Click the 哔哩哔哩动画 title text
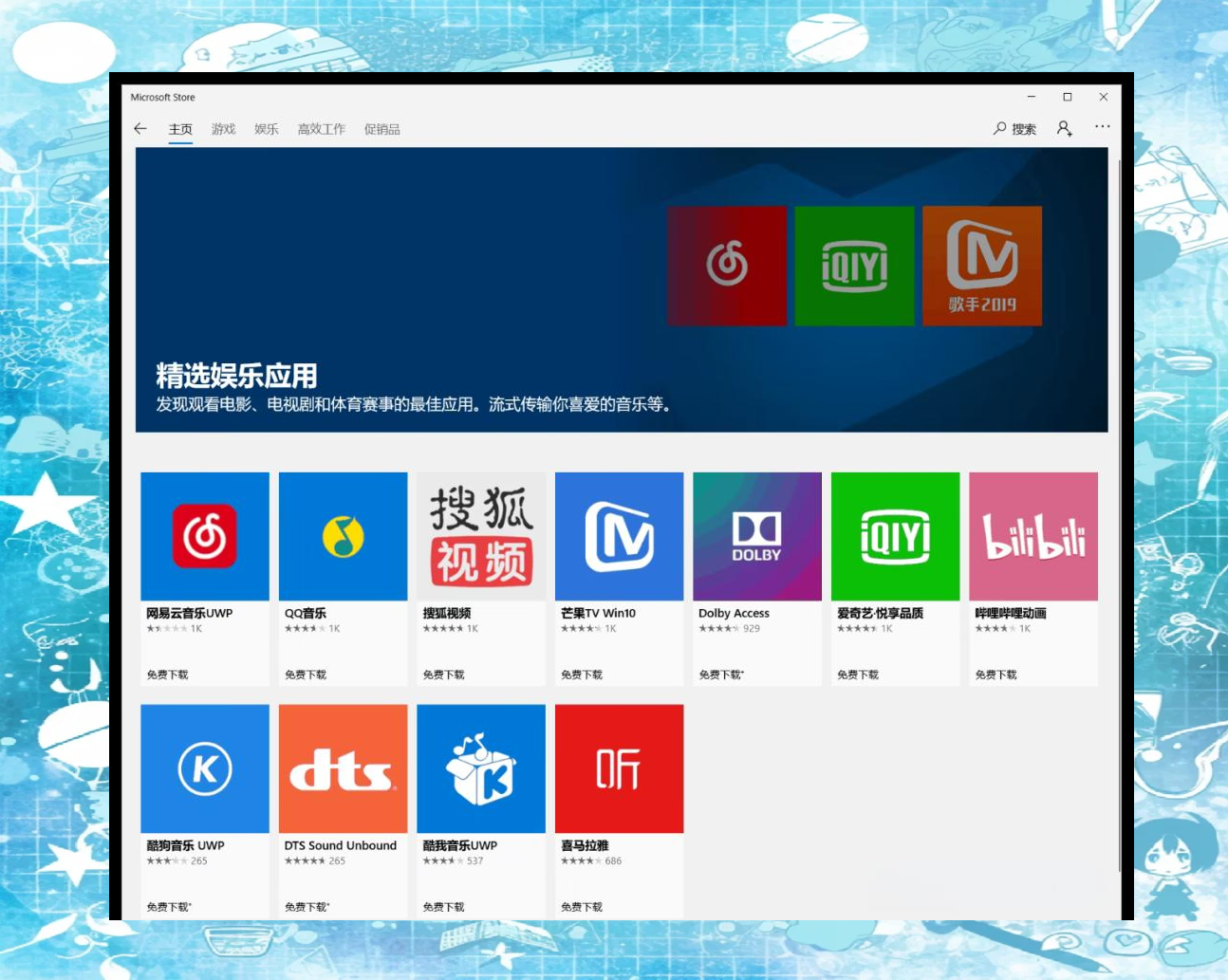The height and width of the screenshot is (980, 1228). (x=1011, y=613)
